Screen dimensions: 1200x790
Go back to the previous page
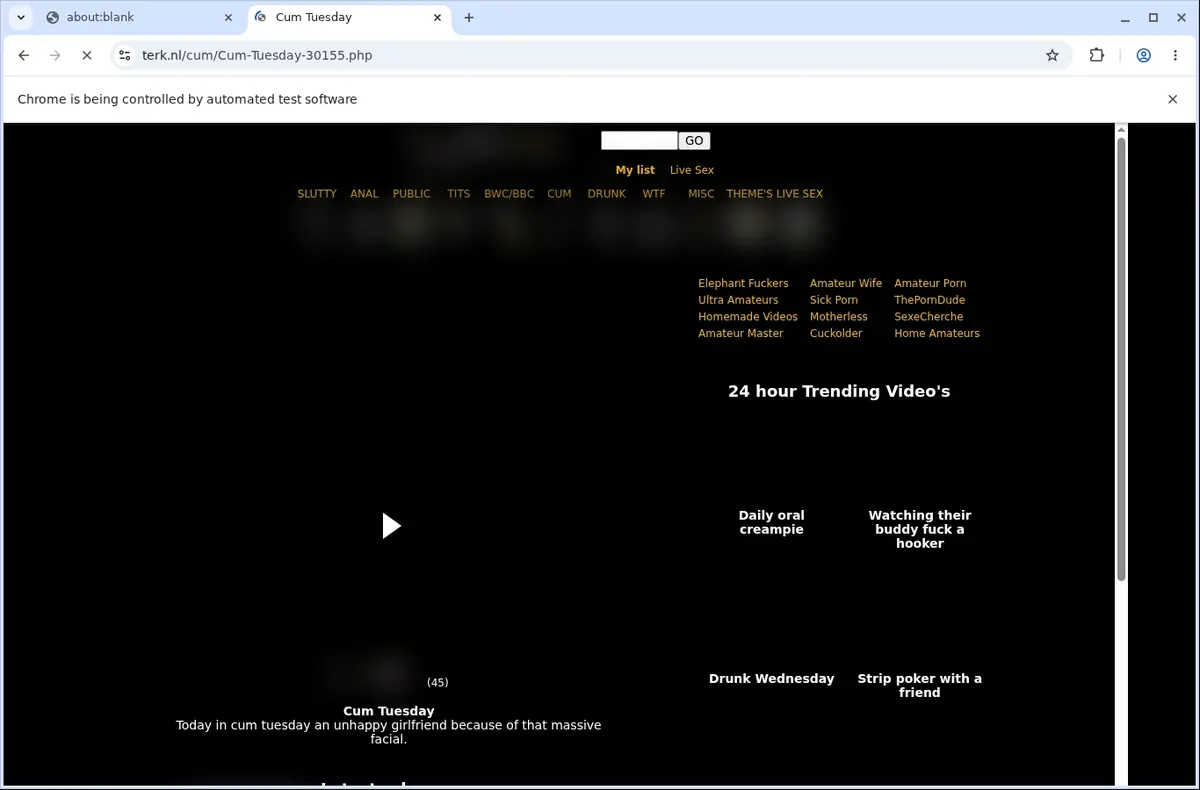[24, 56]
